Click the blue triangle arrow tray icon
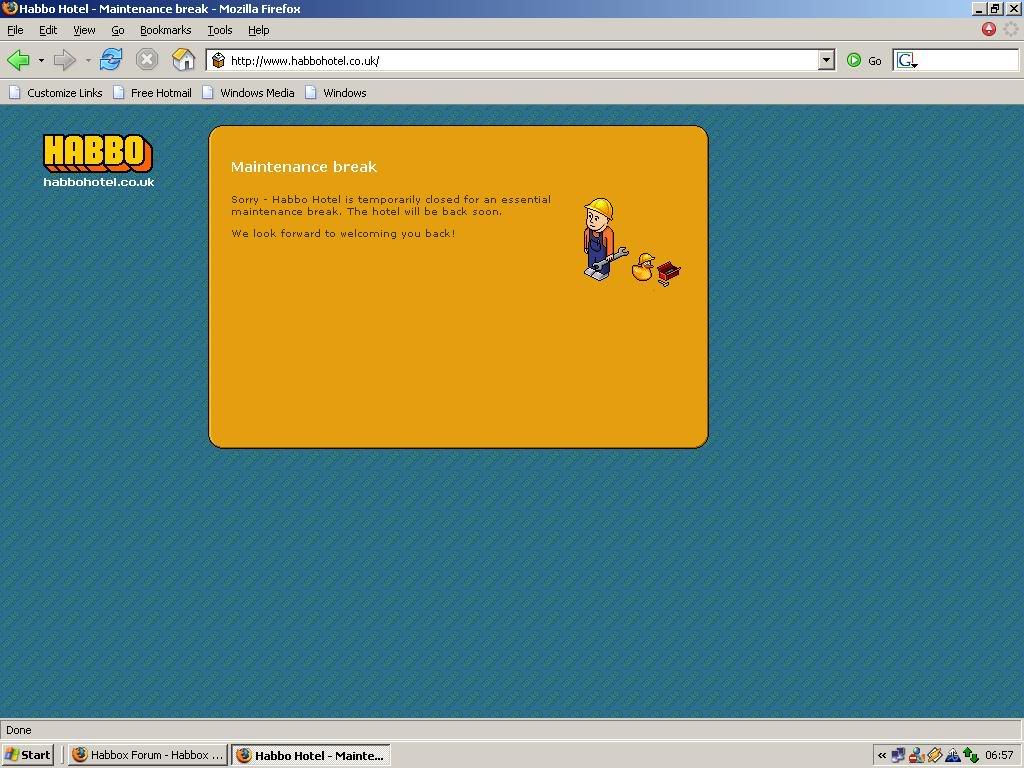 (x=953, y=755)
